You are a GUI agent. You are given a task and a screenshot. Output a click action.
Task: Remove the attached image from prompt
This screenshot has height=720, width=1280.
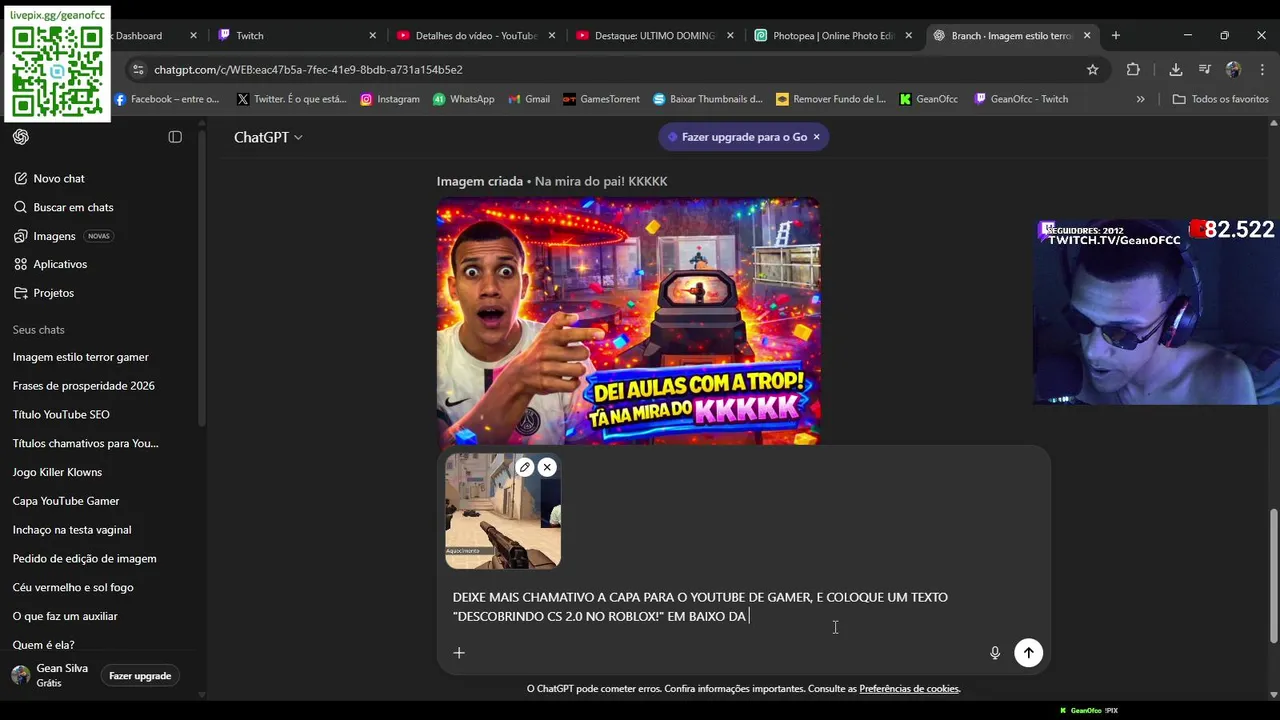coord(547,467)
